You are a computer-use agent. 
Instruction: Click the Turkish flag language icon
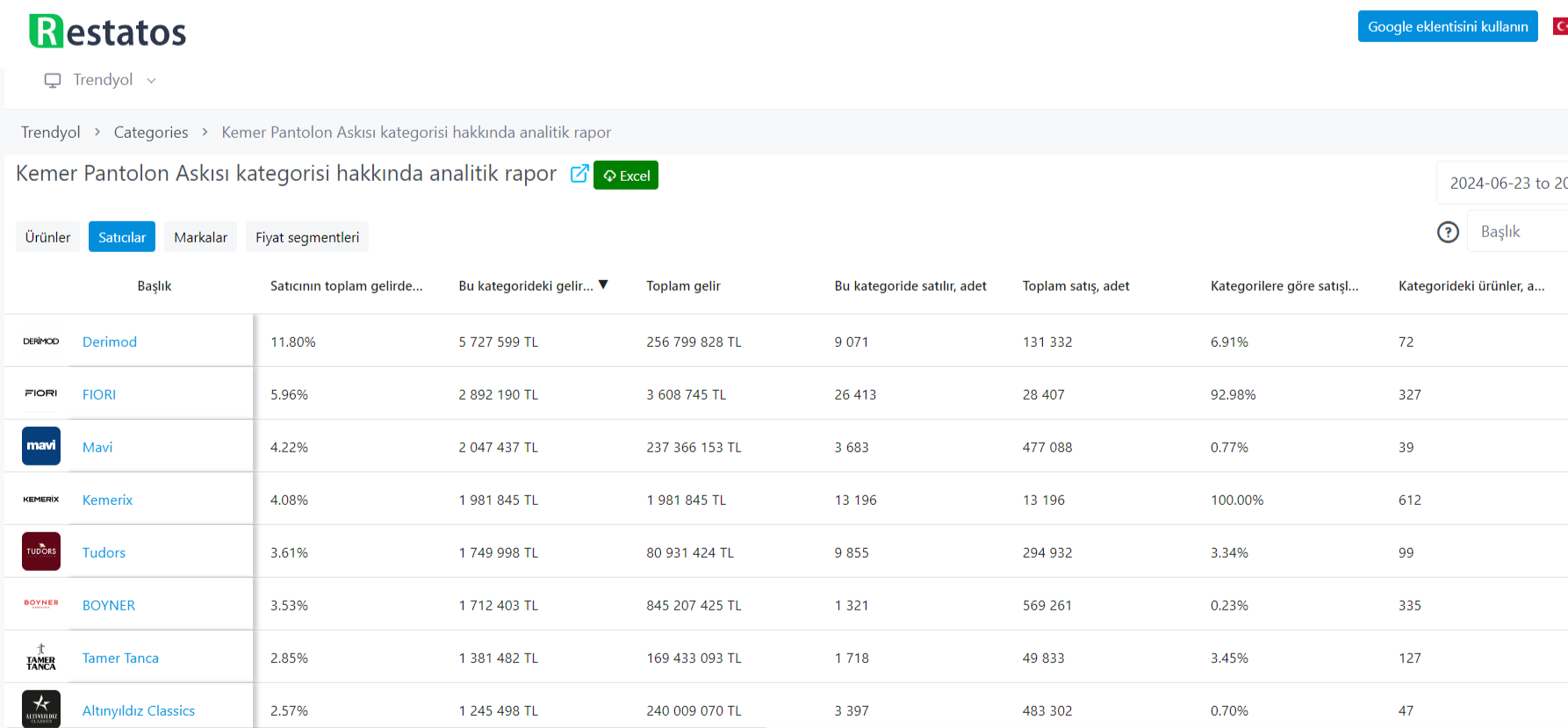pos(1560,26)
